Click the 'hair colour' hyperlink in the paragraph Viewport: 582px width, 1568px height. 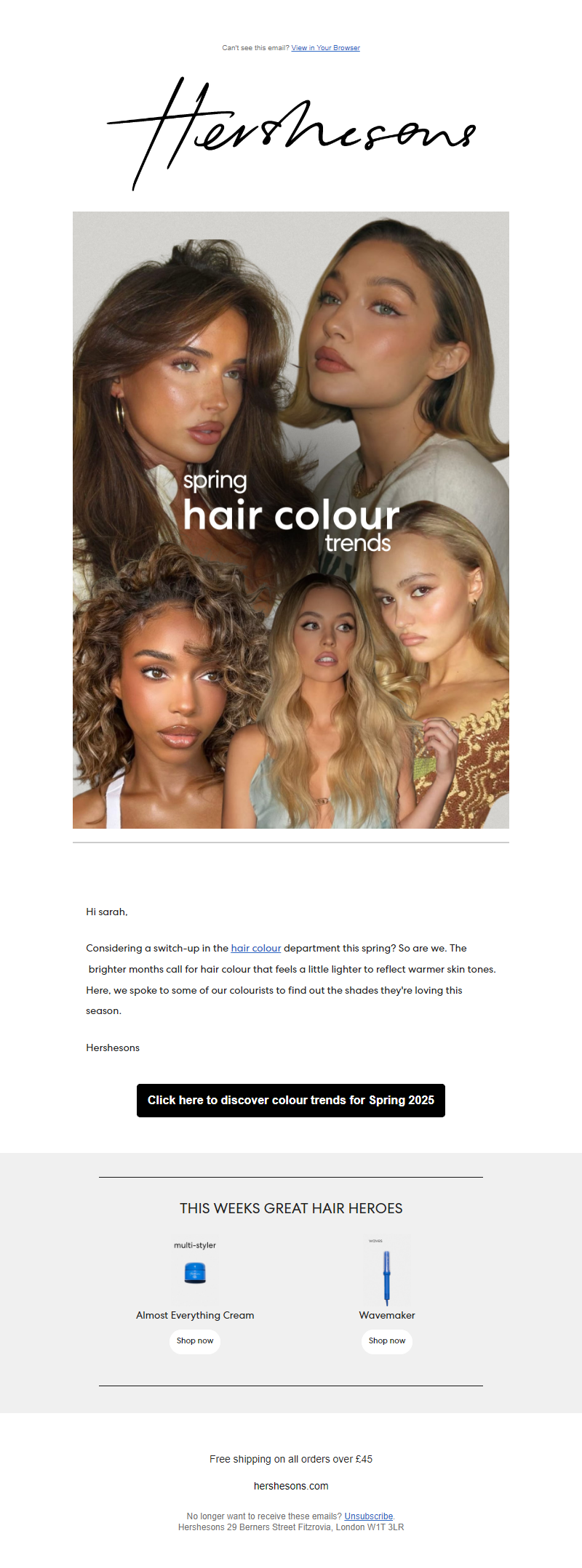point(256,948)
